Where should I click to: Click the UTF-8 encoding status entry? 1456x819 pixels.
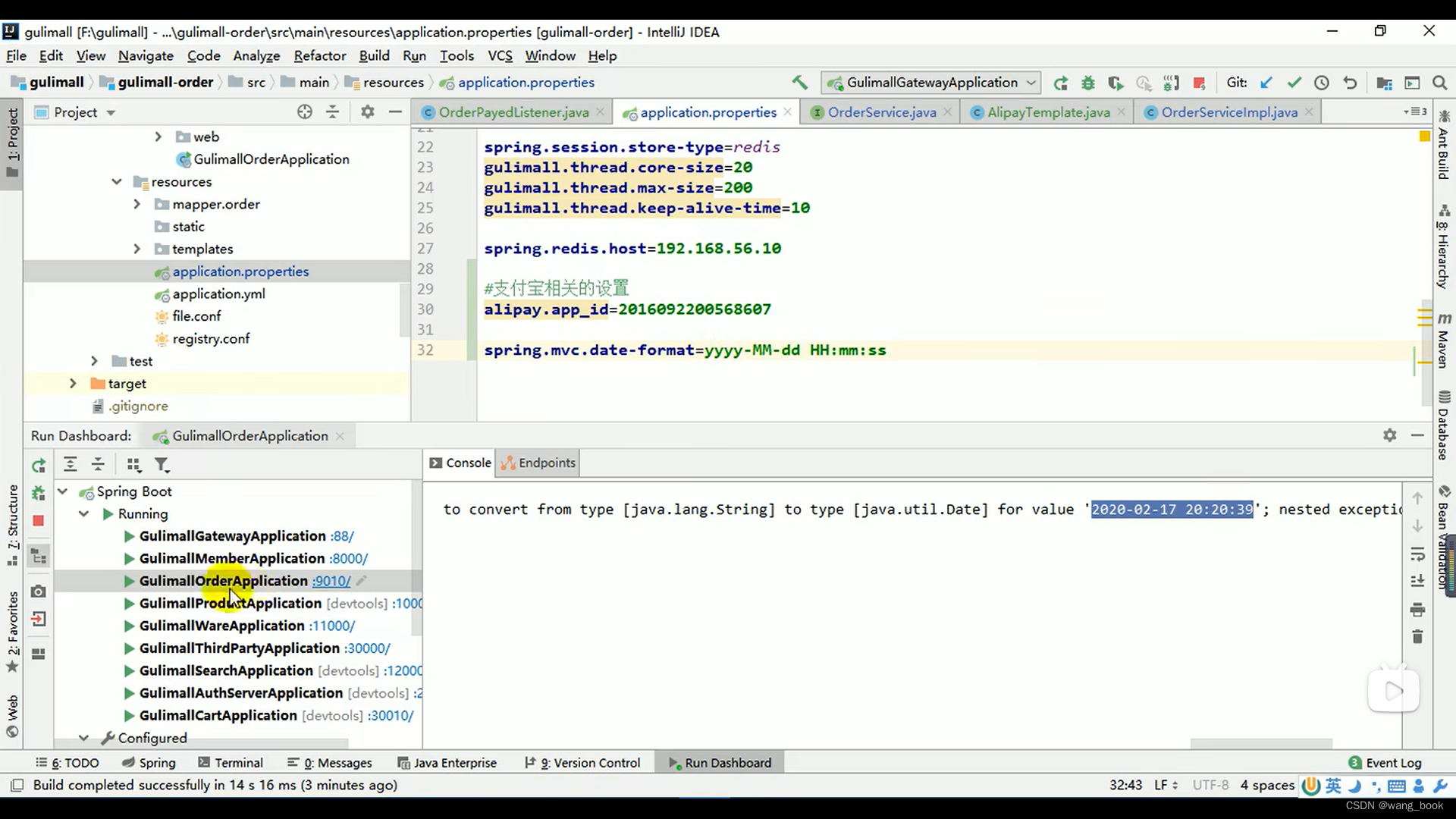(1210, 785)
